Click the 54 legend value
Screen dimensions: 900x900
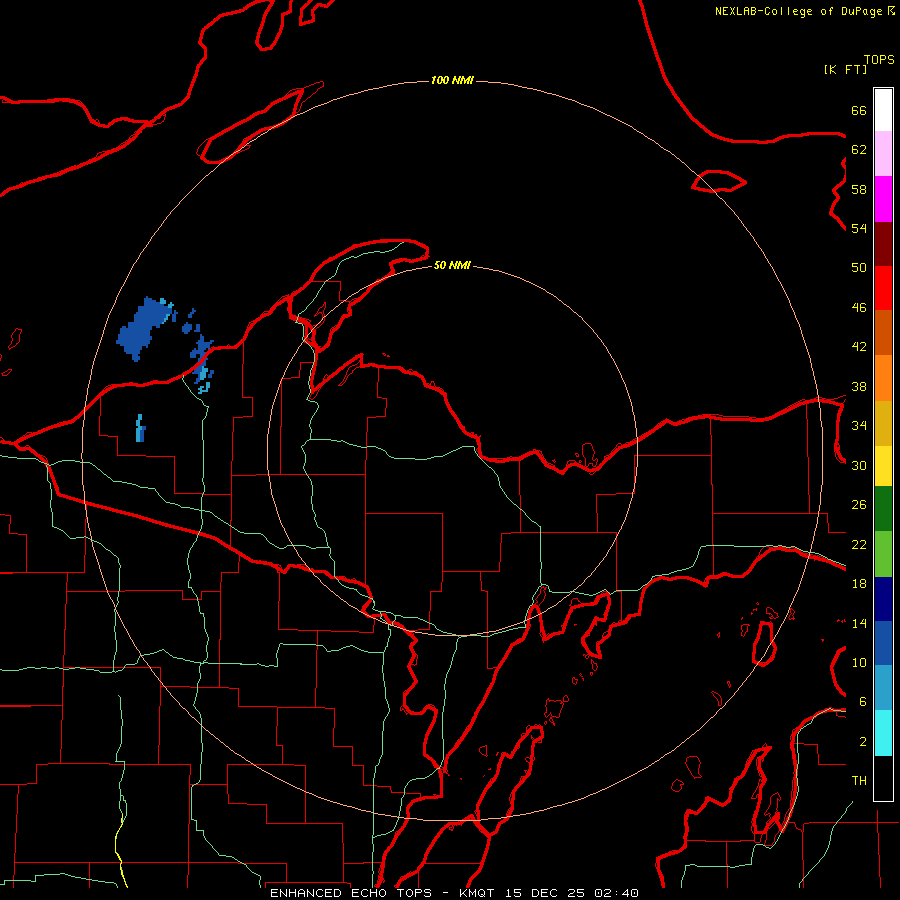pyautogui.click(x=859, y=228)
